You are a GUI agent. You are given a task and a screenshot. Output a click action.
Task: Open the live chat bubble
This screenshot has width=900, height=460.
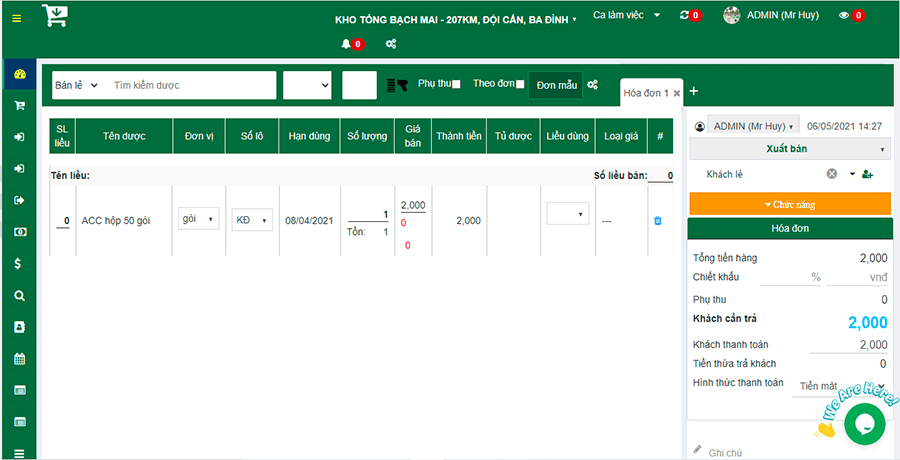click(x=864, y=423)
